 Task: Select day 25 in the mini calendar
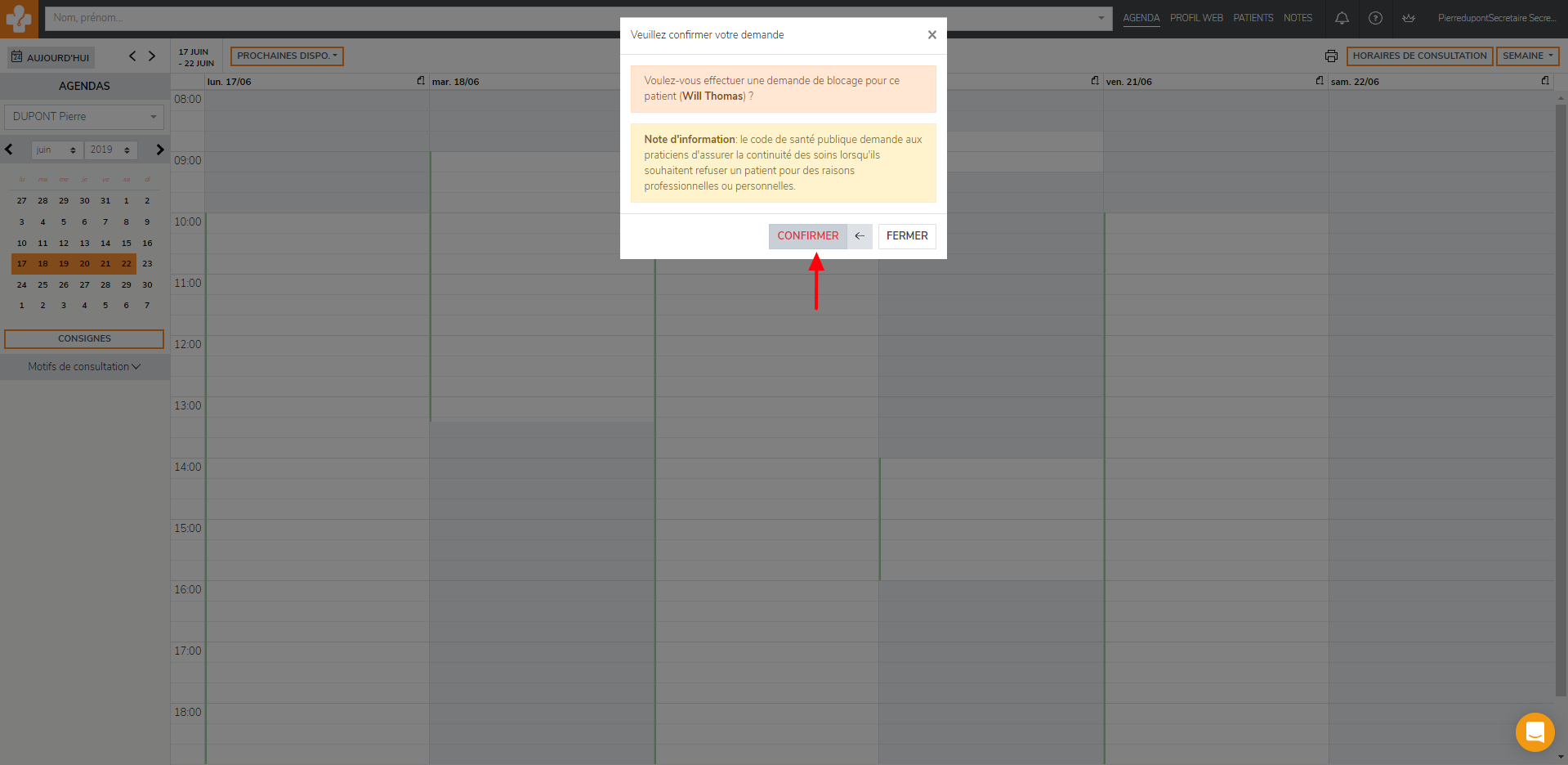click(x=42, y=285)
